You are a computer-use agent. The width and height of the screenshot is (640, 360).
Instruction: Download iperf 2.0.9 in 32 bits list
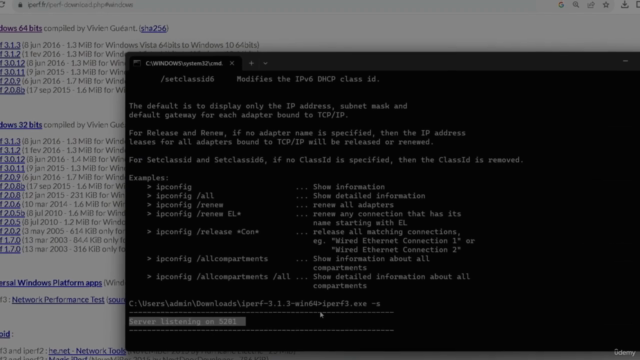[x=10, y=177]
